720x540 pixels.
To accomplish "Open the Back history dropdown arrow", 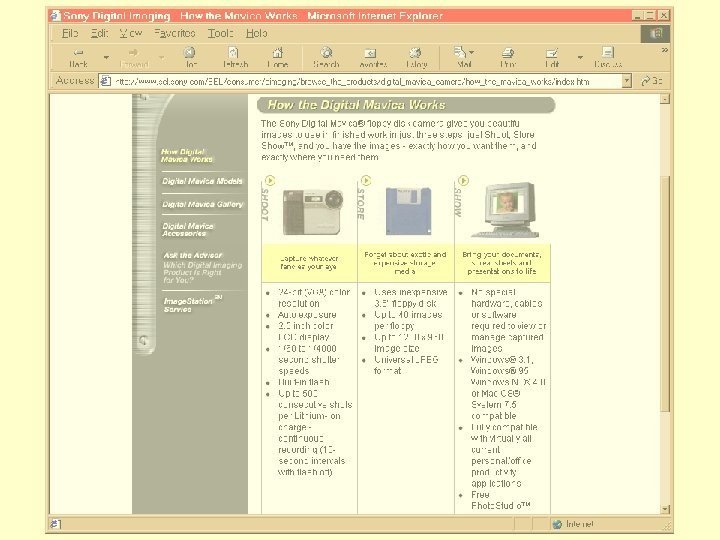I will [106, 57].
